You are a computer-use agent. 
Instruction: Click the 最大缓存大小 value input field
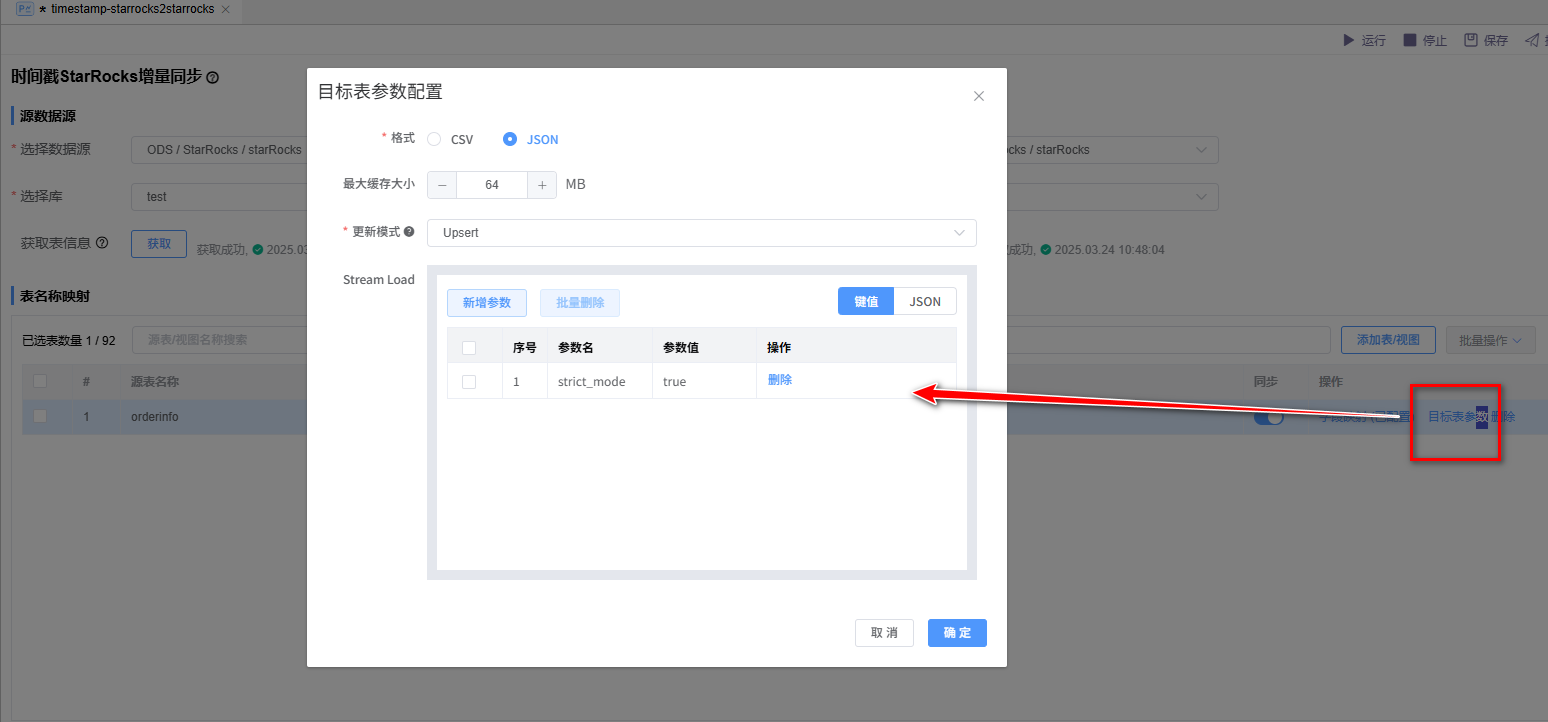coord(491,185)
